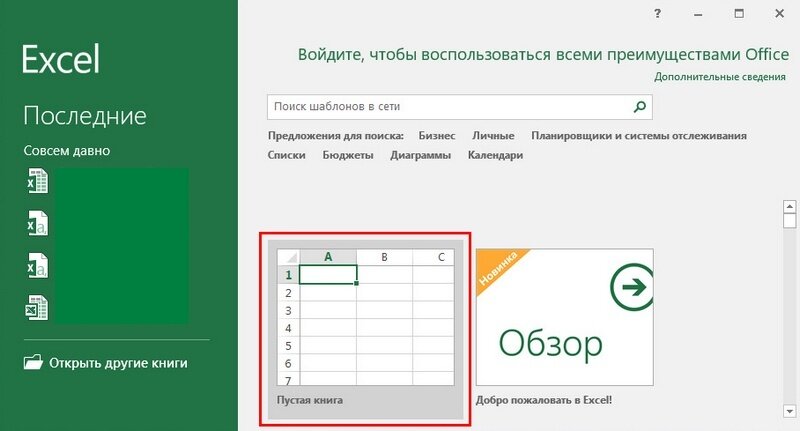Click the template list scroll up arrow
Screen dimensions: 800x431
pos(789,207)
